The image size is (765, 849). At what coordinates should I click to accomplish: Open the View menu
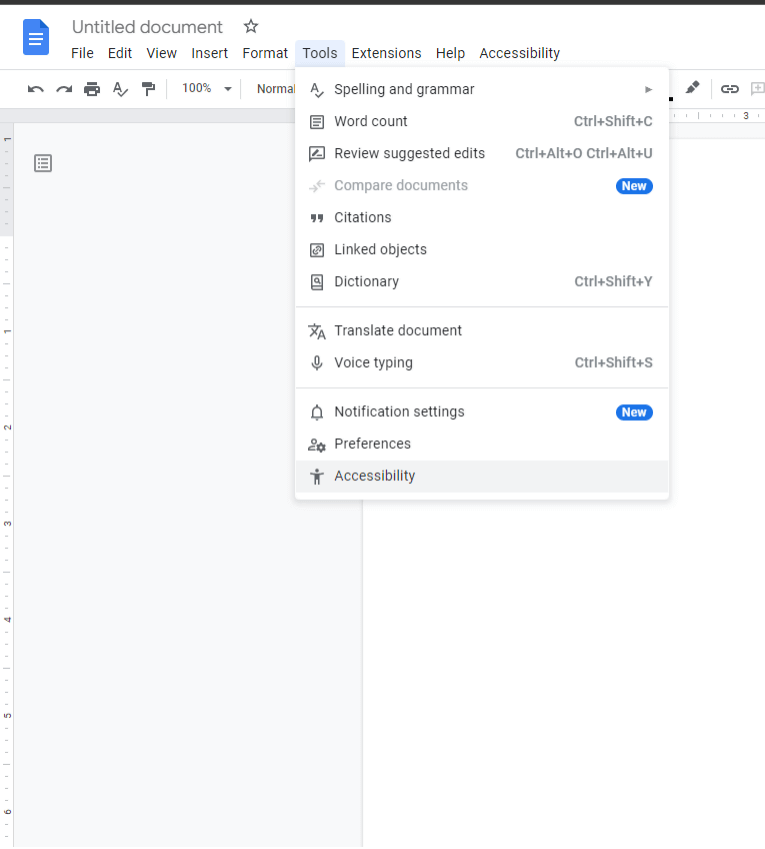click(x=161, y=53)
